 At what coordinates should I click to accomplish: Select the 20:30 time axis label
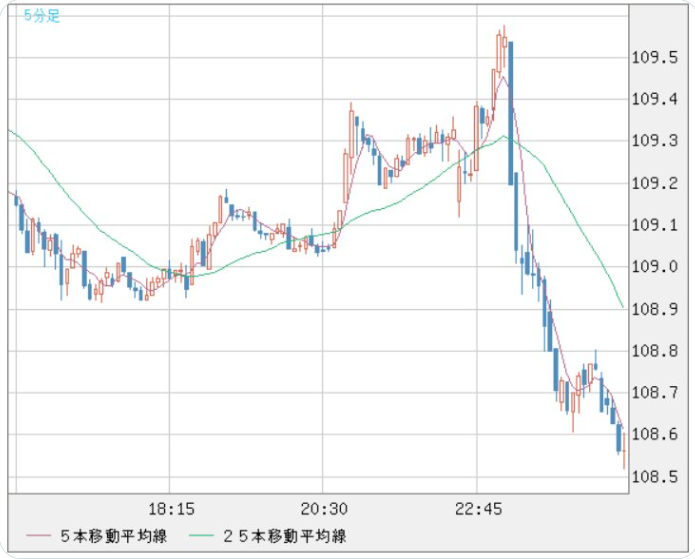324,508
